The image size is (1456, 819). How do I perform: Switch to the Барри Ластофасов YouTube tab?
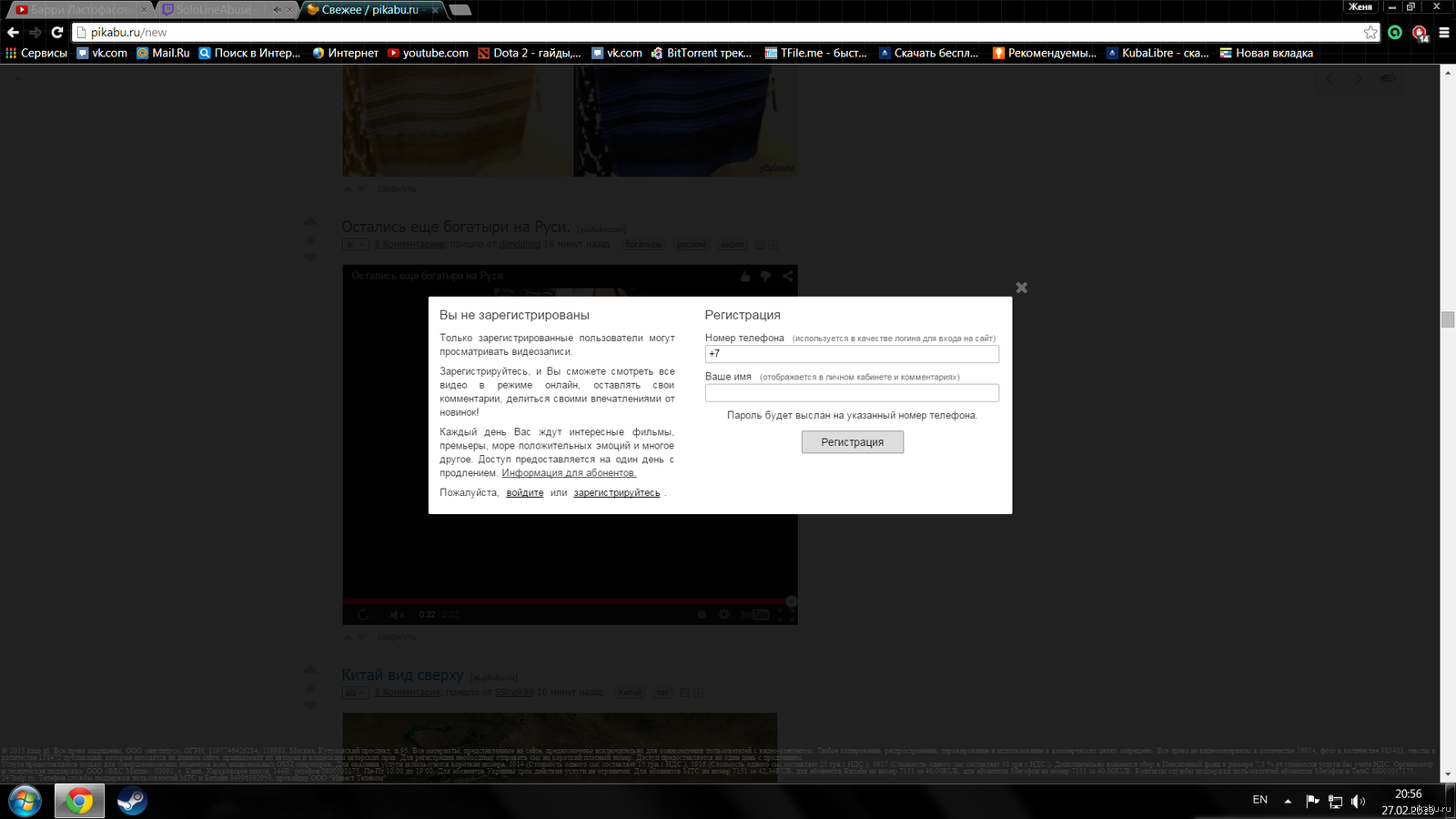tap(80, 10)
